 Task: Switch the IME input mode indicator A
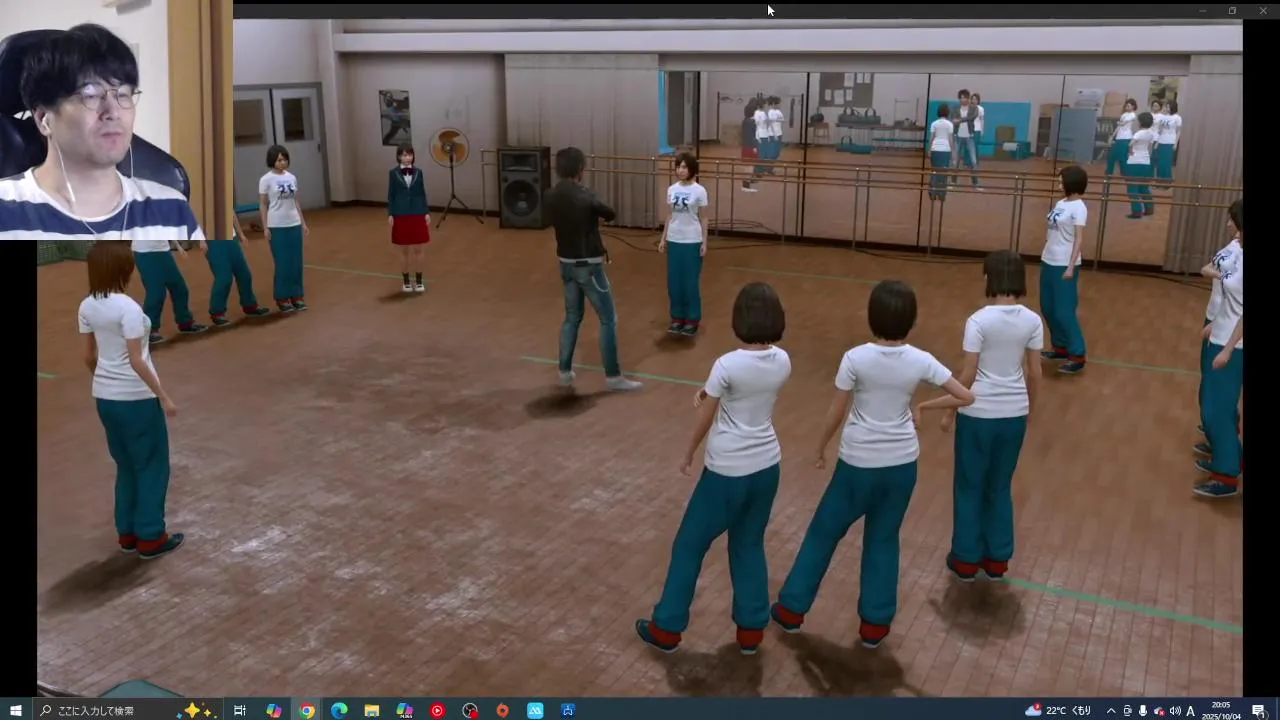pos(1191,710)
